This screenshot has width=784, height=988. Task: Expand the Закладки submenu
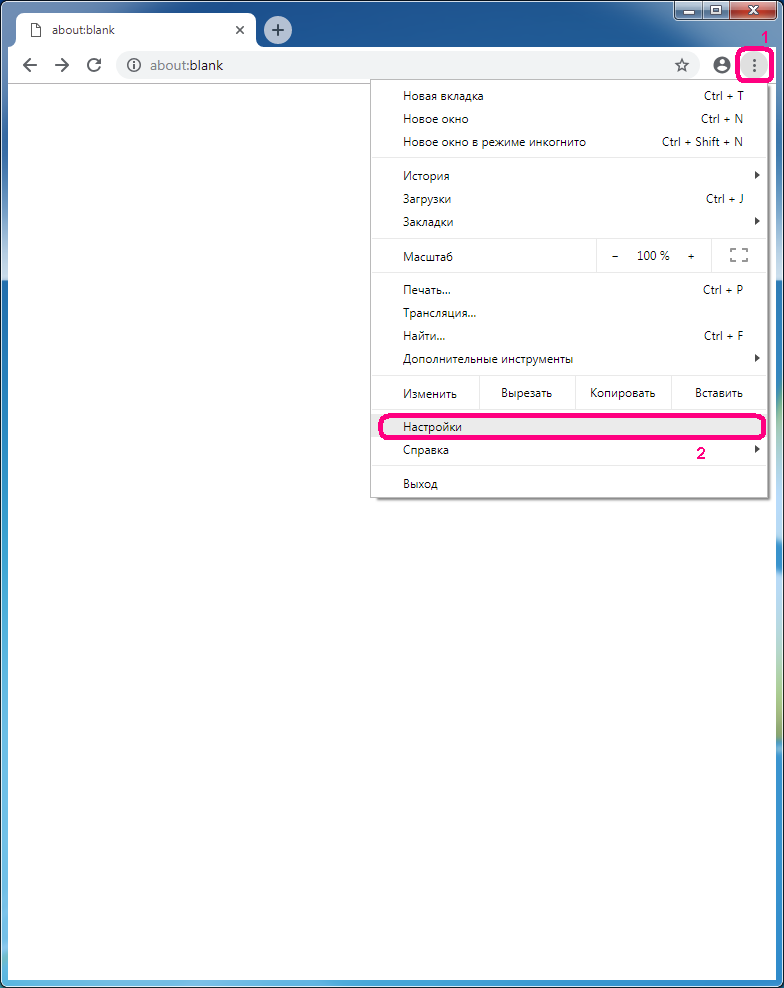click(570, 222)
